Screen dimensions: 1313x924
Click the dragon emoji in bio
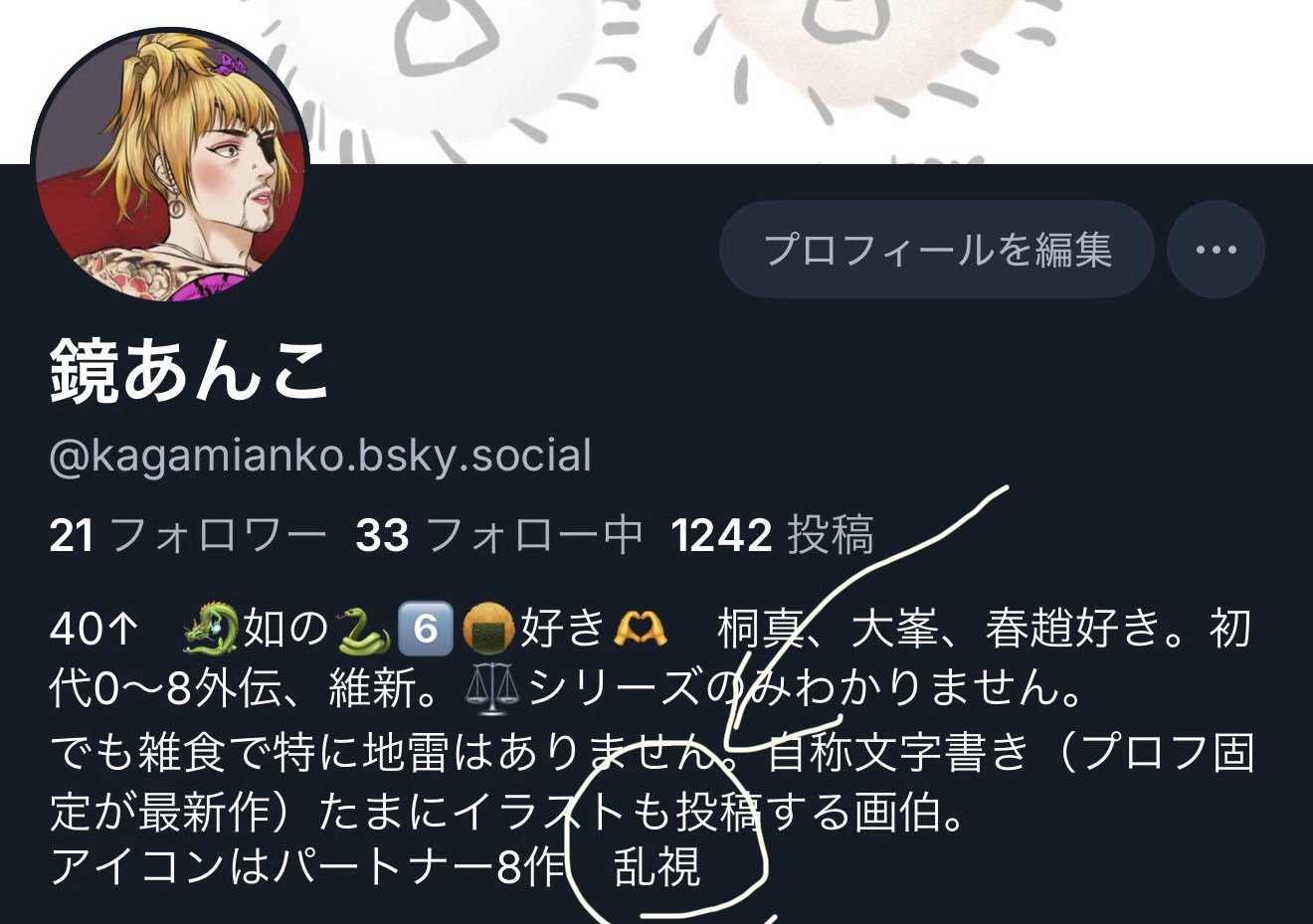(211, 629)
